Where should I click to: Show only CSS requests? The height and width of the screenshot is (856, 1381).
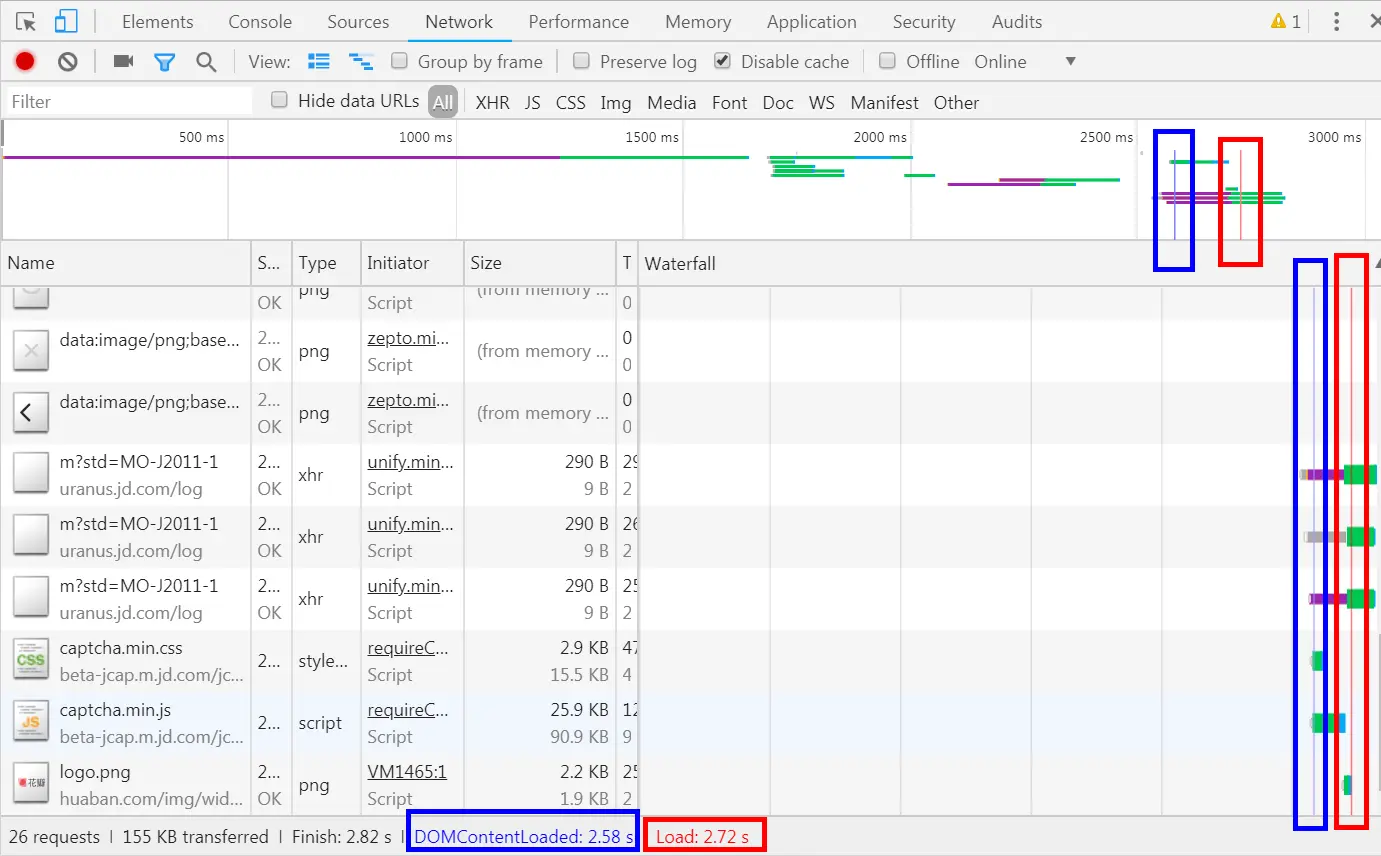(571, 102)
